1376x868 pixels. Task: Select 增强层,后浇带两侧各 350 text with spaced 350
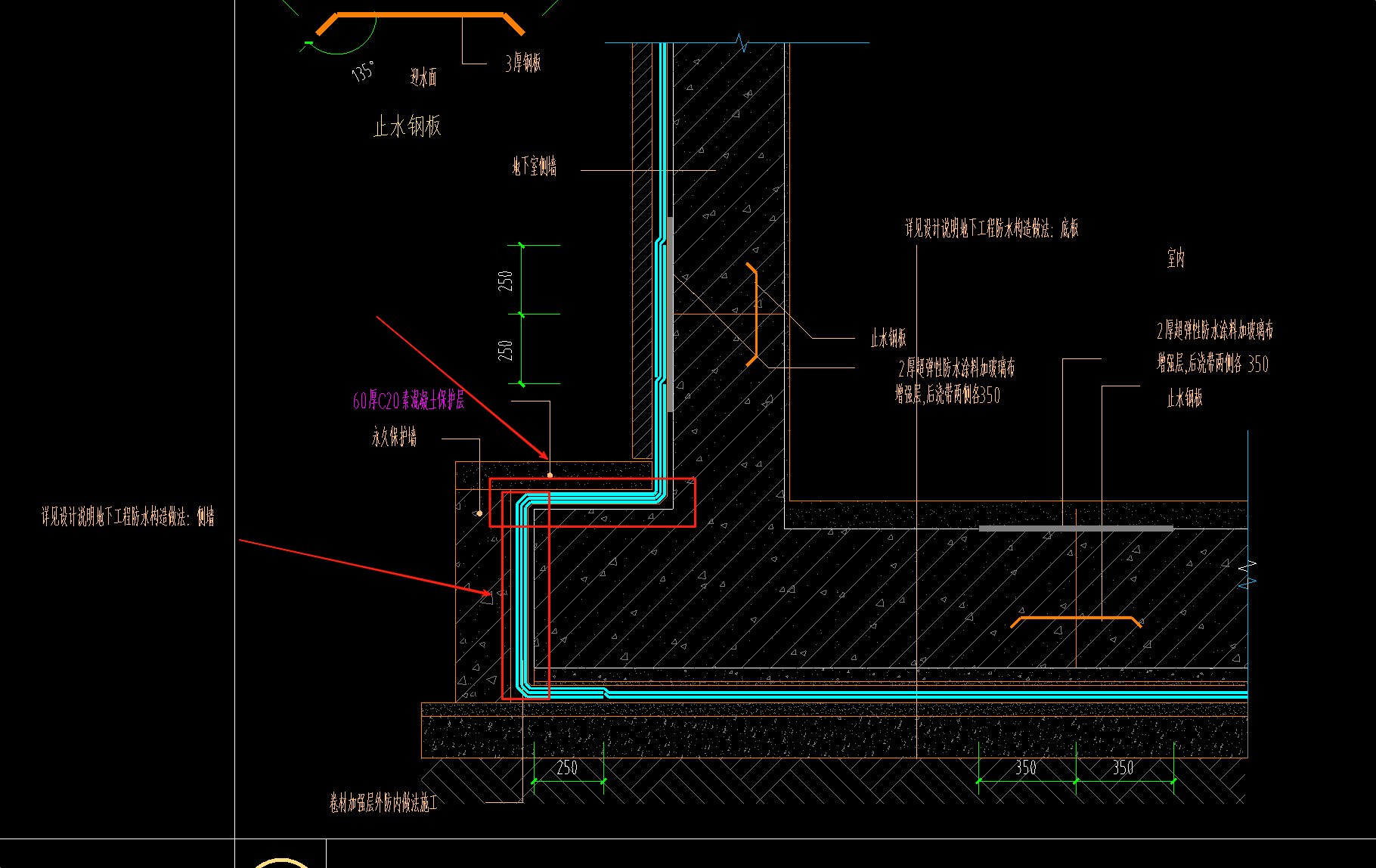[1213, 364]
